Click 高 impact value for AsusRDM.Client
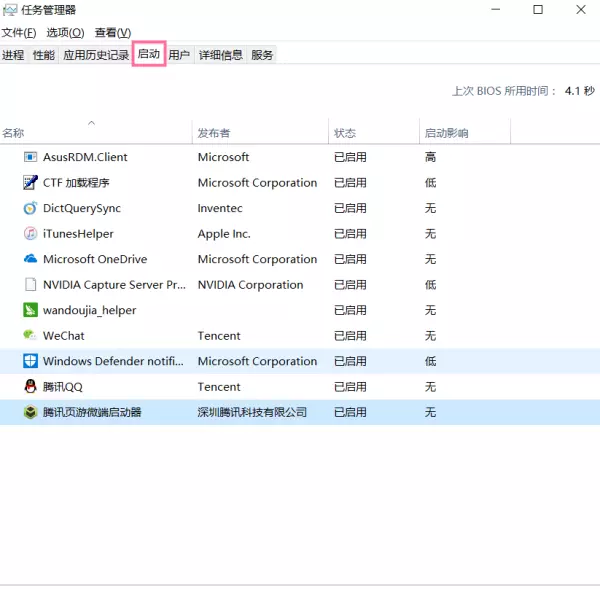Viewport: 600px width, 589px height. 430,157
